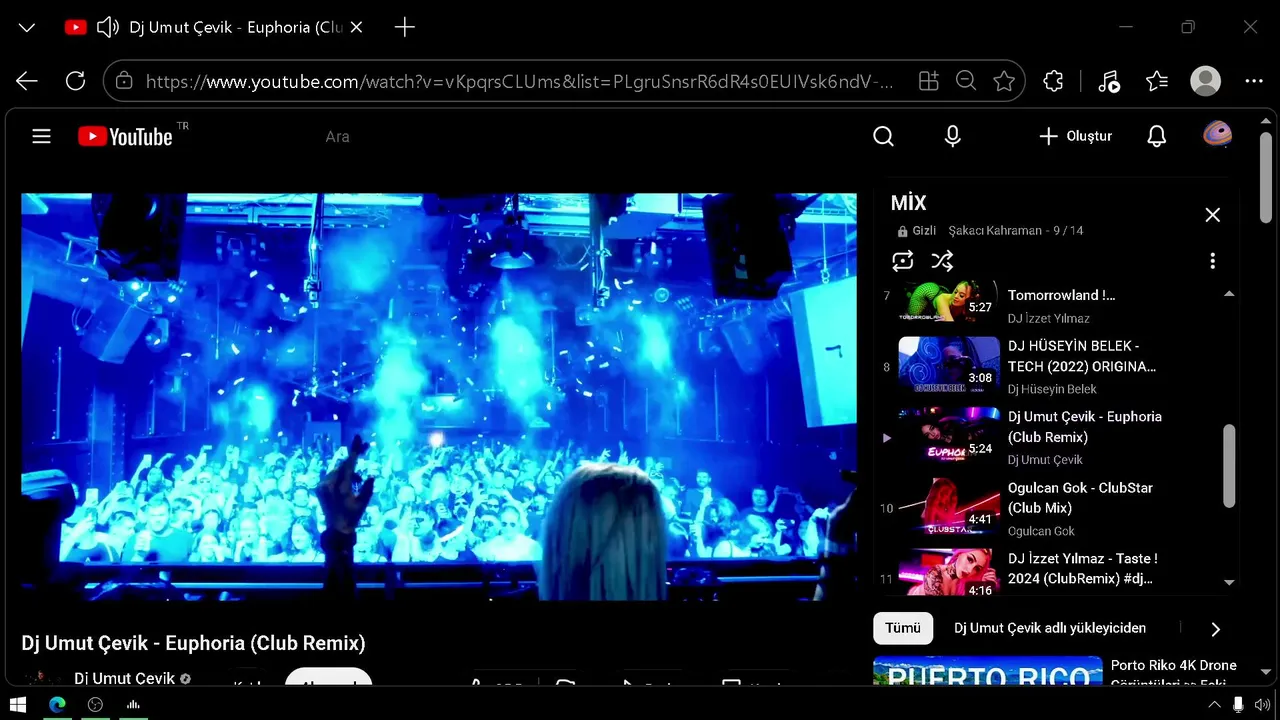
Task: Open the system volume speaker icon
Action: pyautogui.click(x=1262, y=704)
